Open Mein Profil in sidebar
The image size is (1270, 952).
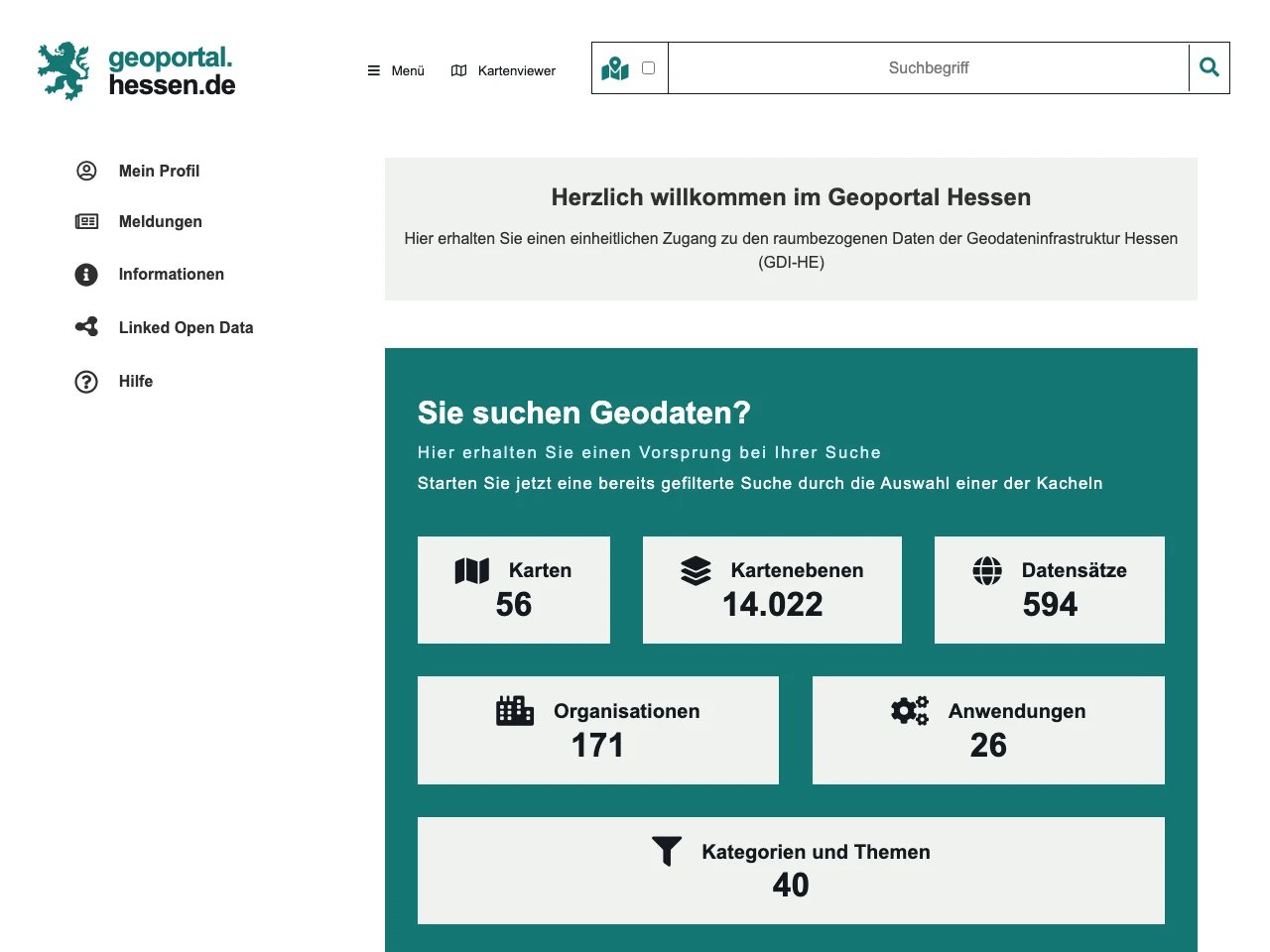click(x=159, y=171)
